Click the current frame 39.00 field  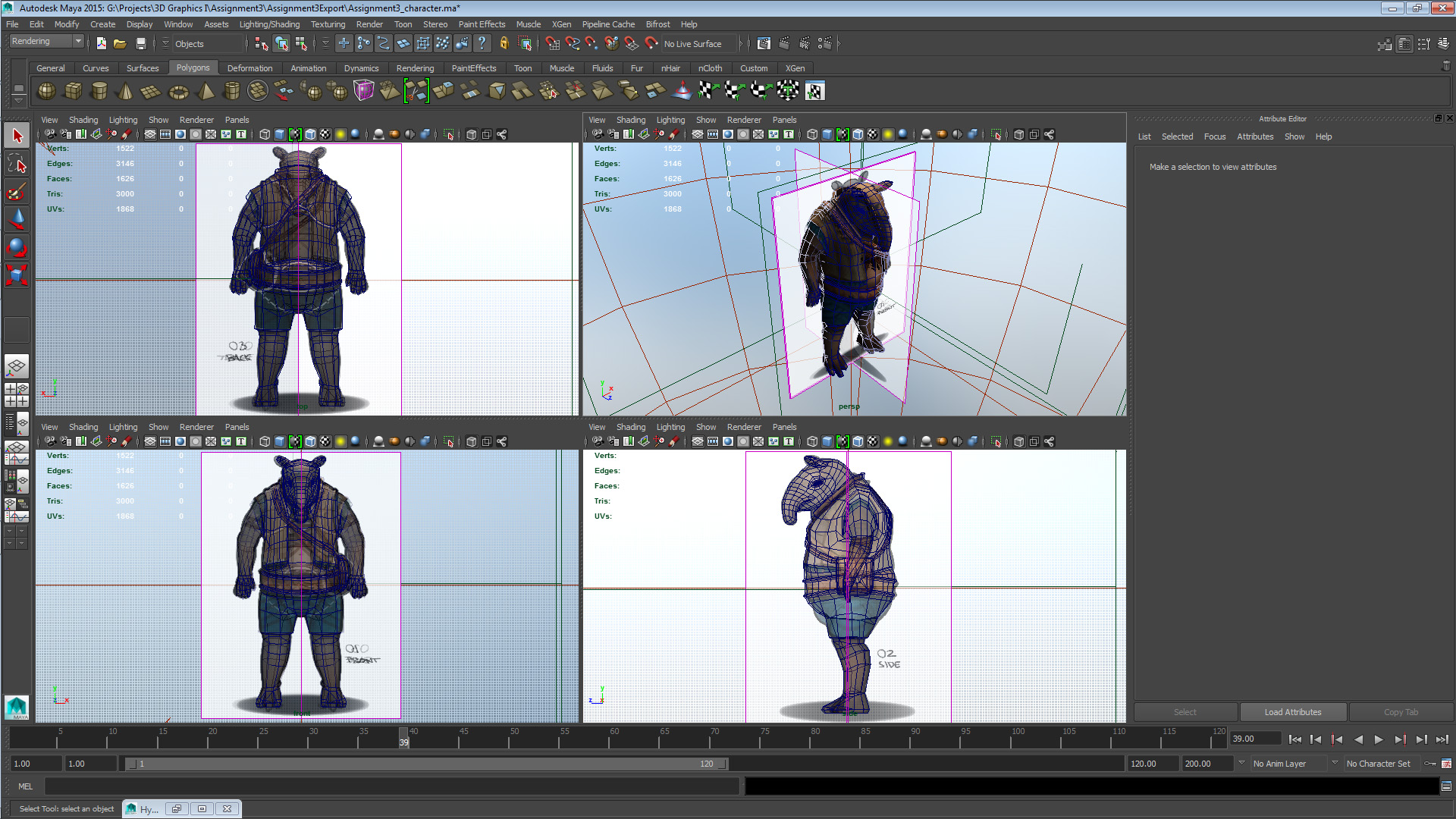coord(1254,739)
